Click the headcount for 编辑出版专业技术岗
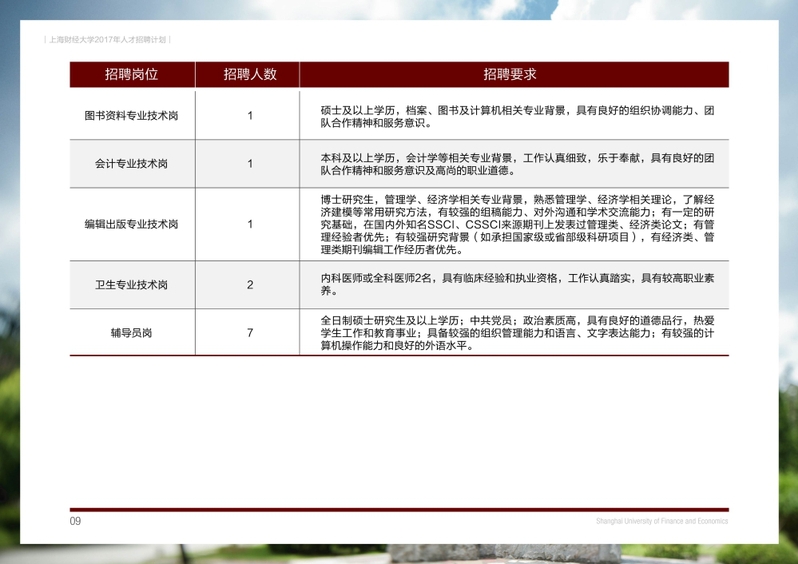Screen dimensions: 798x564 tap(250, 224)
